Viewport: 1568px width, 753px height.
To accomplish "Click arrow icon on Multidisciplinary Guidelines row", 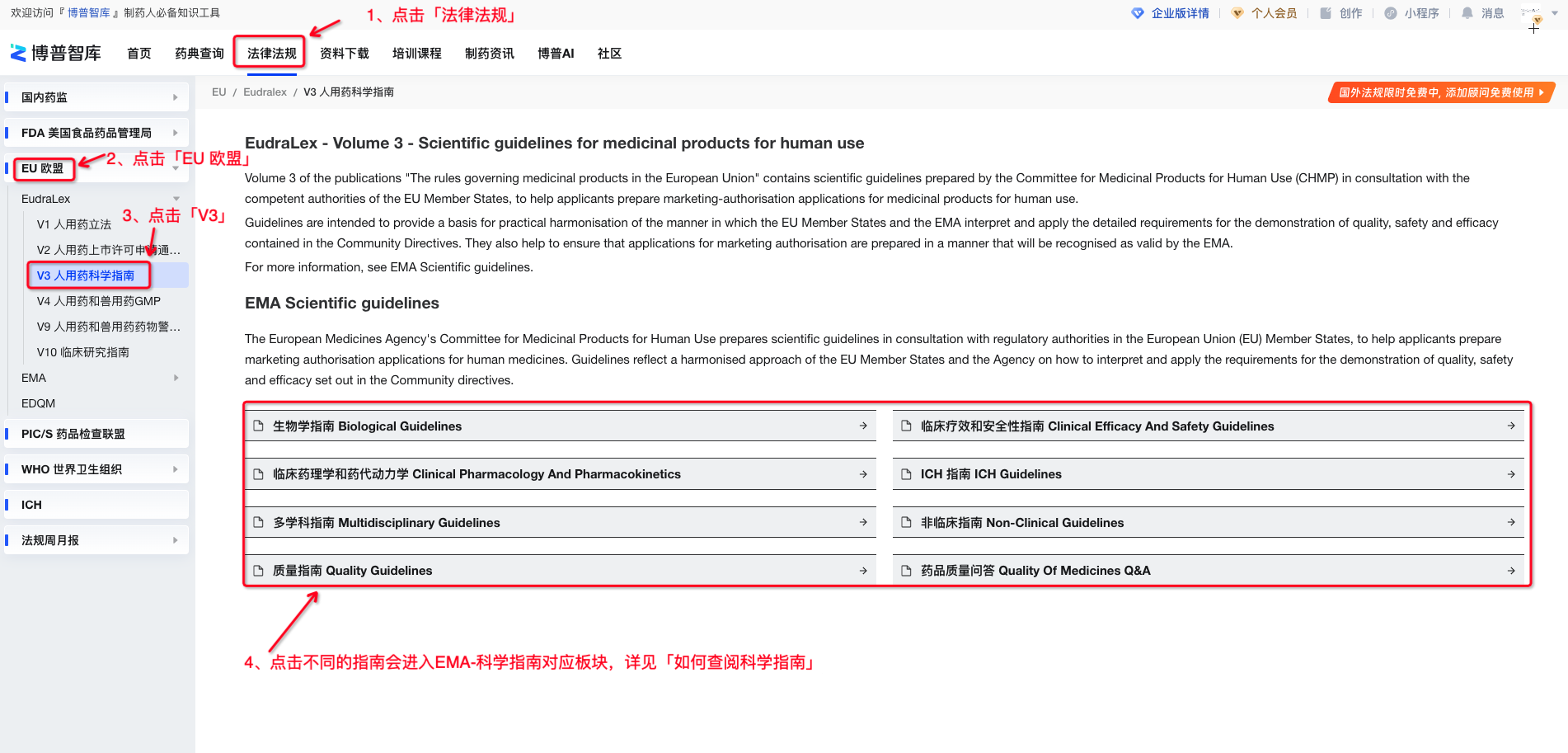I will pyautogui.click(x=863, y=523).
